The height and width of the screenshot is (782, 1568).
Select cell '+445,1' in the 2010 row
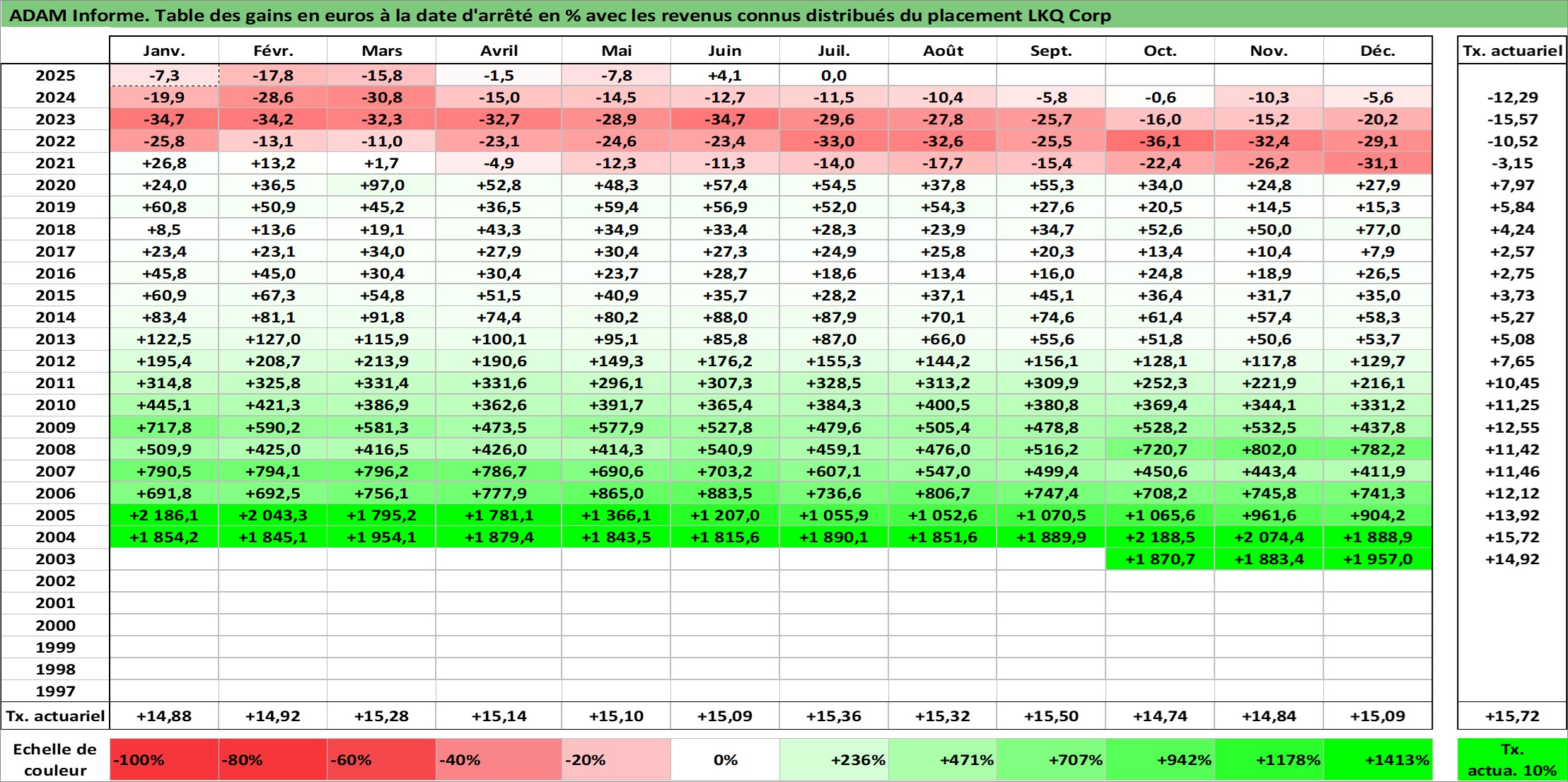pos(164,405)
